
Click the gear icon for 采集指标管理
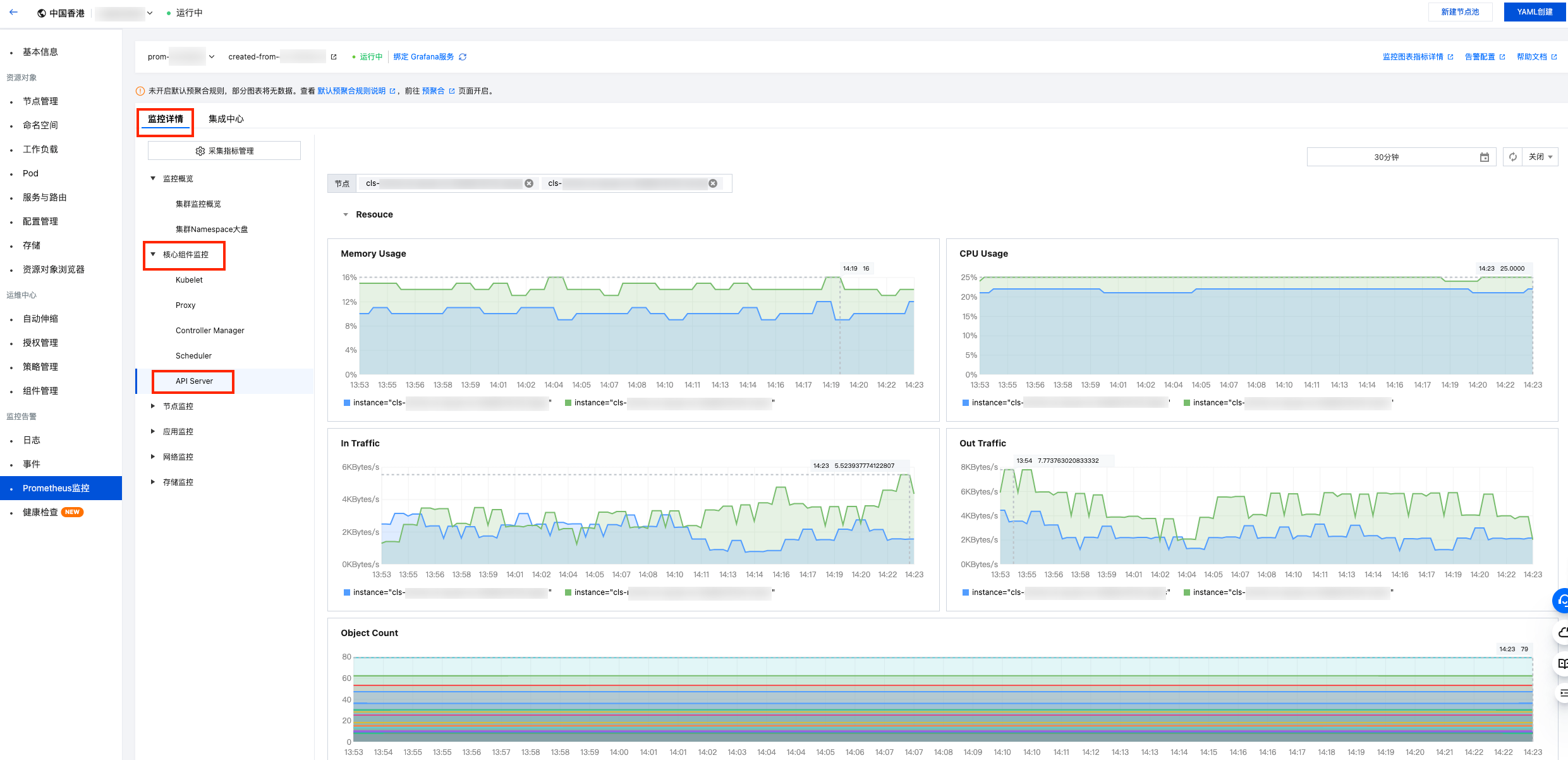tap(200, 151)
